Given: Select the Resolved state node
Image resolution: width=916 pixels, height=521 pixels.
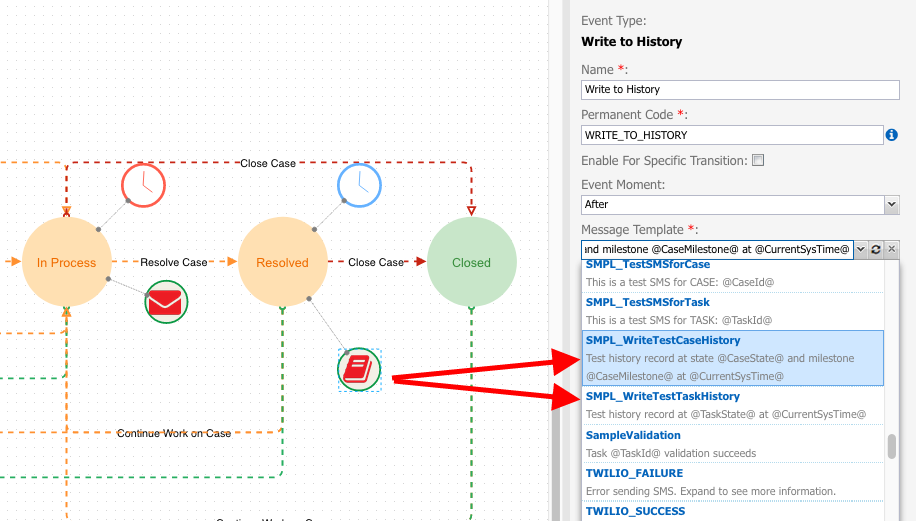Looking at the screenshot, I should [283, 262].
